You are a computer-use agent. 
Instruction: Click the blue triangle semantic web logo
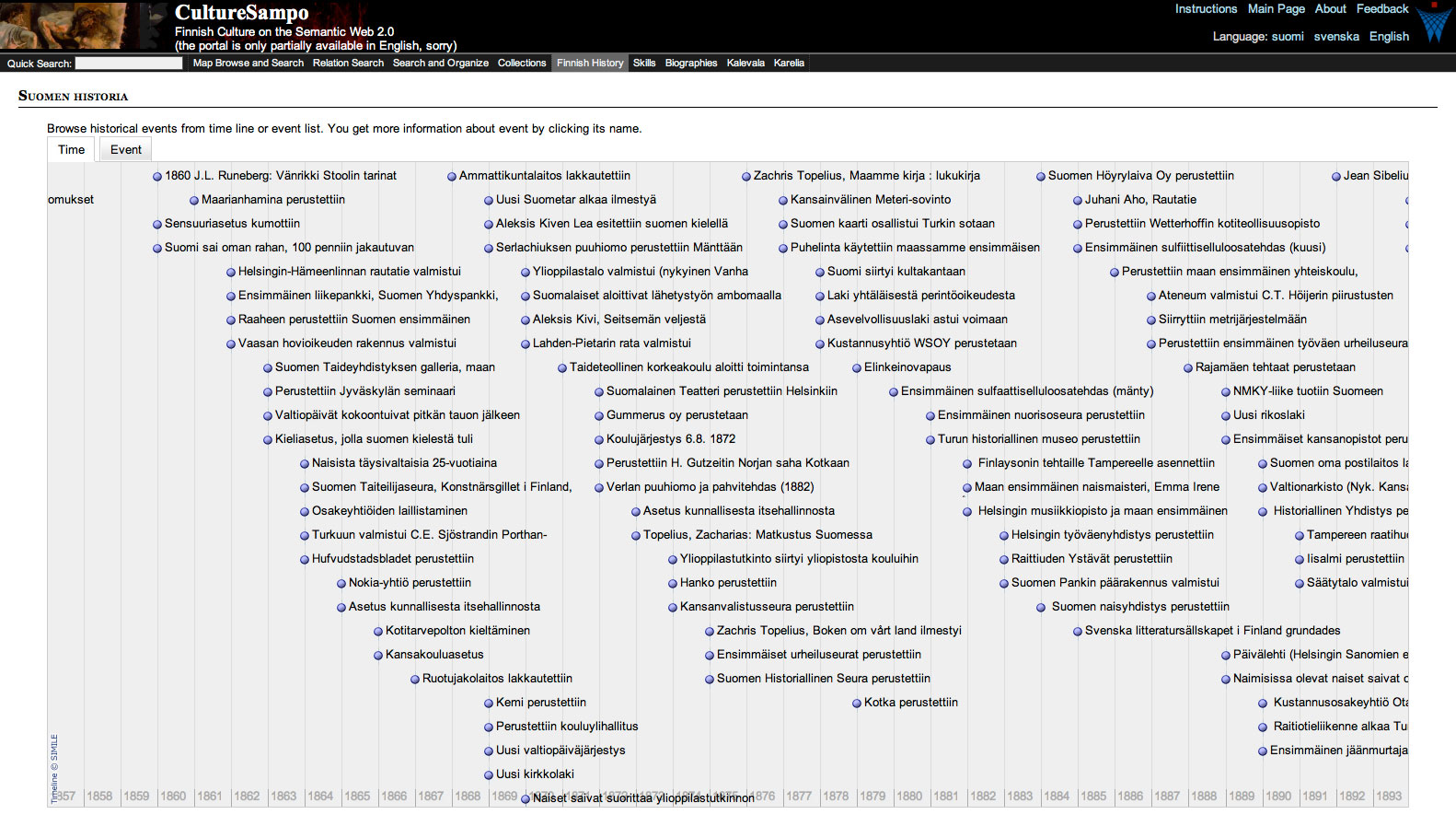point(1434,24)
